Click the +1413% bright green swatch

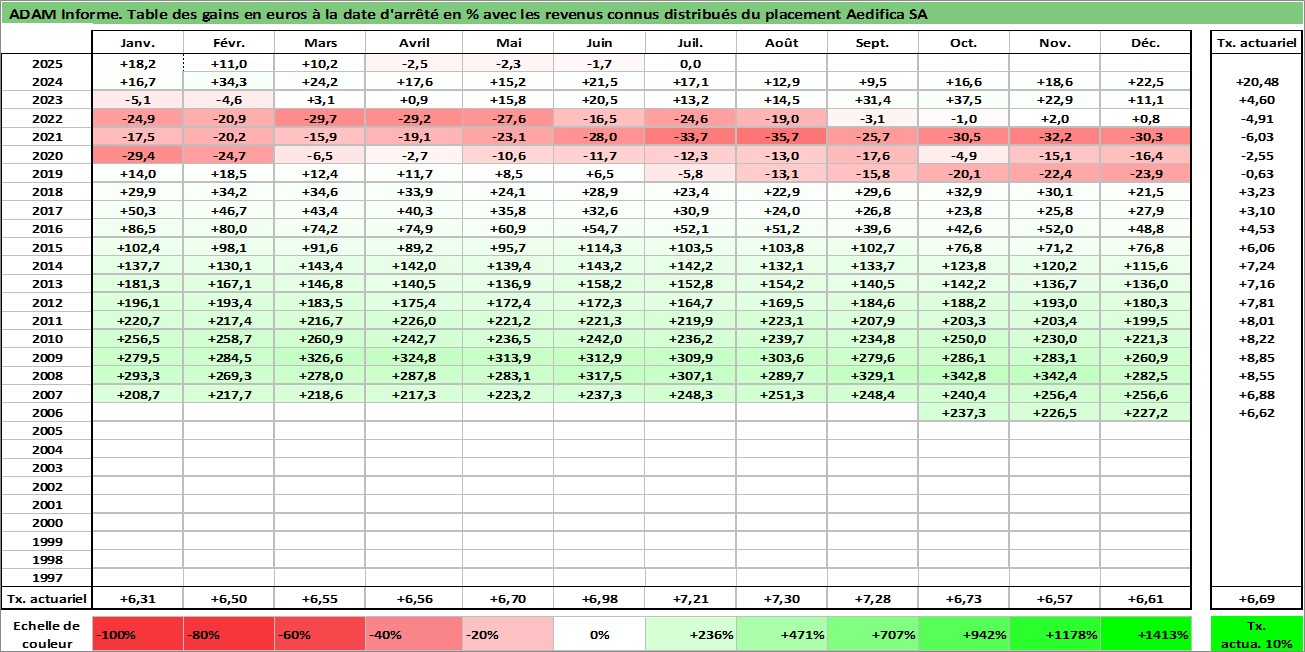point(1146,634)
